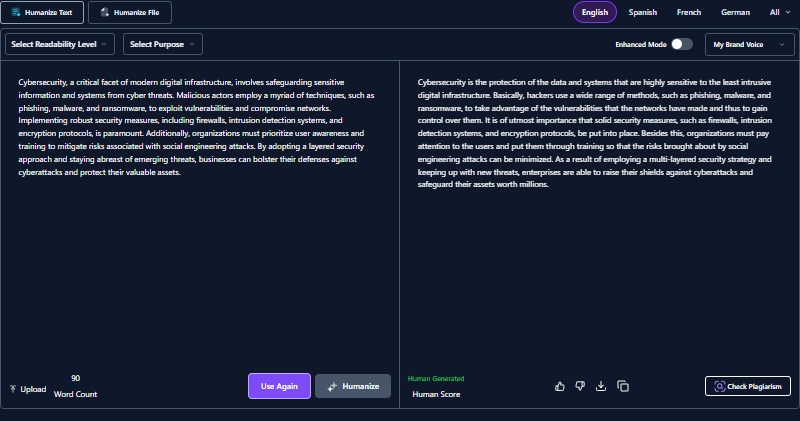Click the Humanize sparkle button
This screenshot has width=800, height=421.
[x=353, y=386]
